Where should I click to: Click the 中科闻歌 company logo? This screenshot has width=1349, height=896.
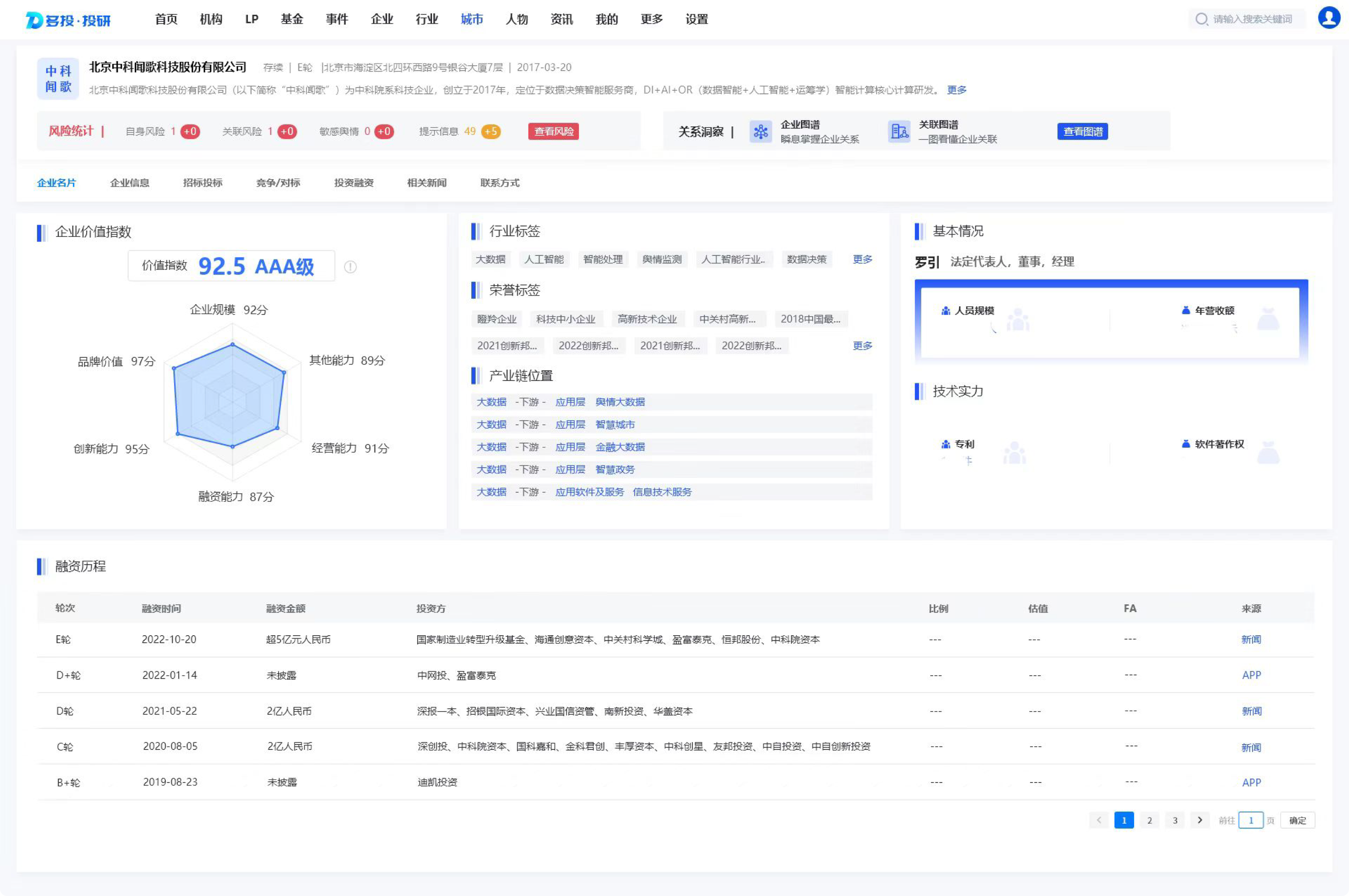tap(58, 79)
